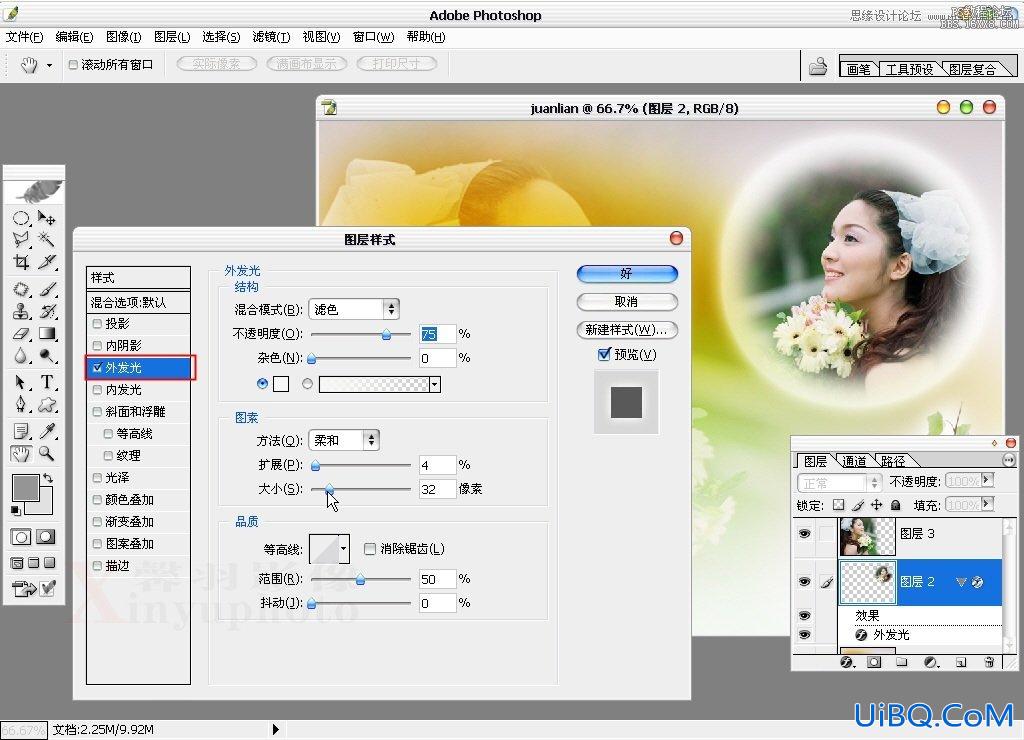This screenshot has width=1024, height=740.
Task: Select the Pen tool
Action: click(21, 404)
